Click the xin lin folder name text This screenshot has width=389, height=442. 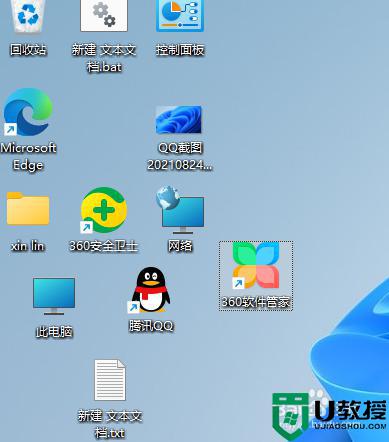(x=28, y=246)
